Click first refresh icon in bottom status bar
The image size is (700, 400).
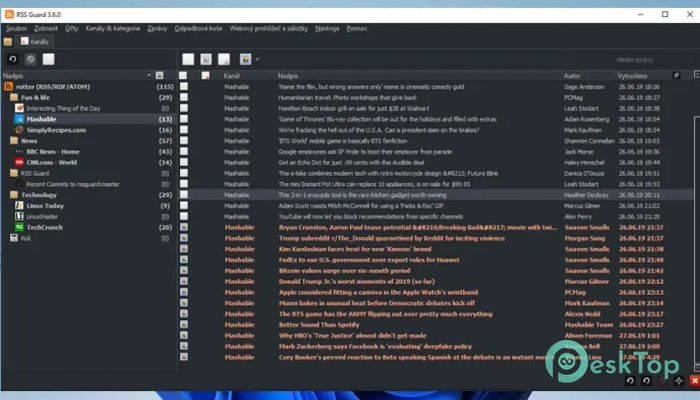630,381
